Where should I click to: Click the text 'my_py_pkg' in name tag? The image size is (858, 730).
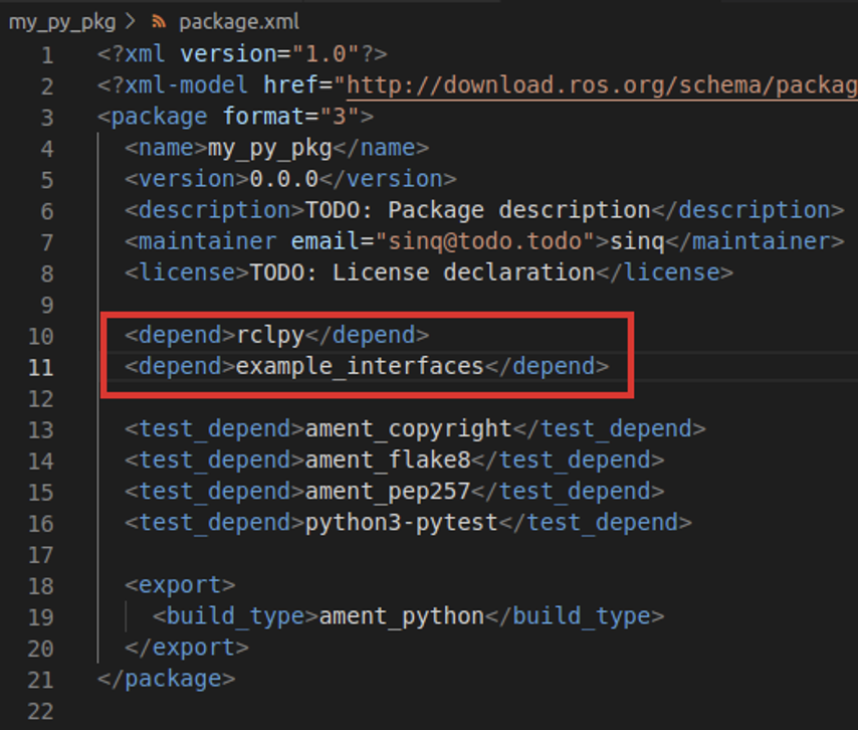click(270, 148)
